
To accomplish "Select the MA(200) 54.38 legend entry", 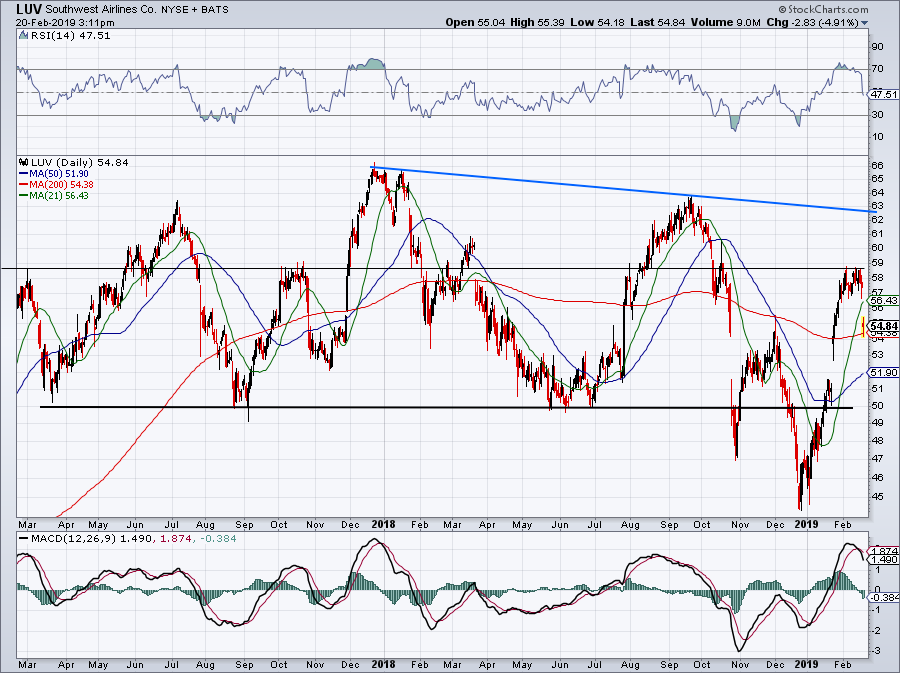I will [61, 184].
